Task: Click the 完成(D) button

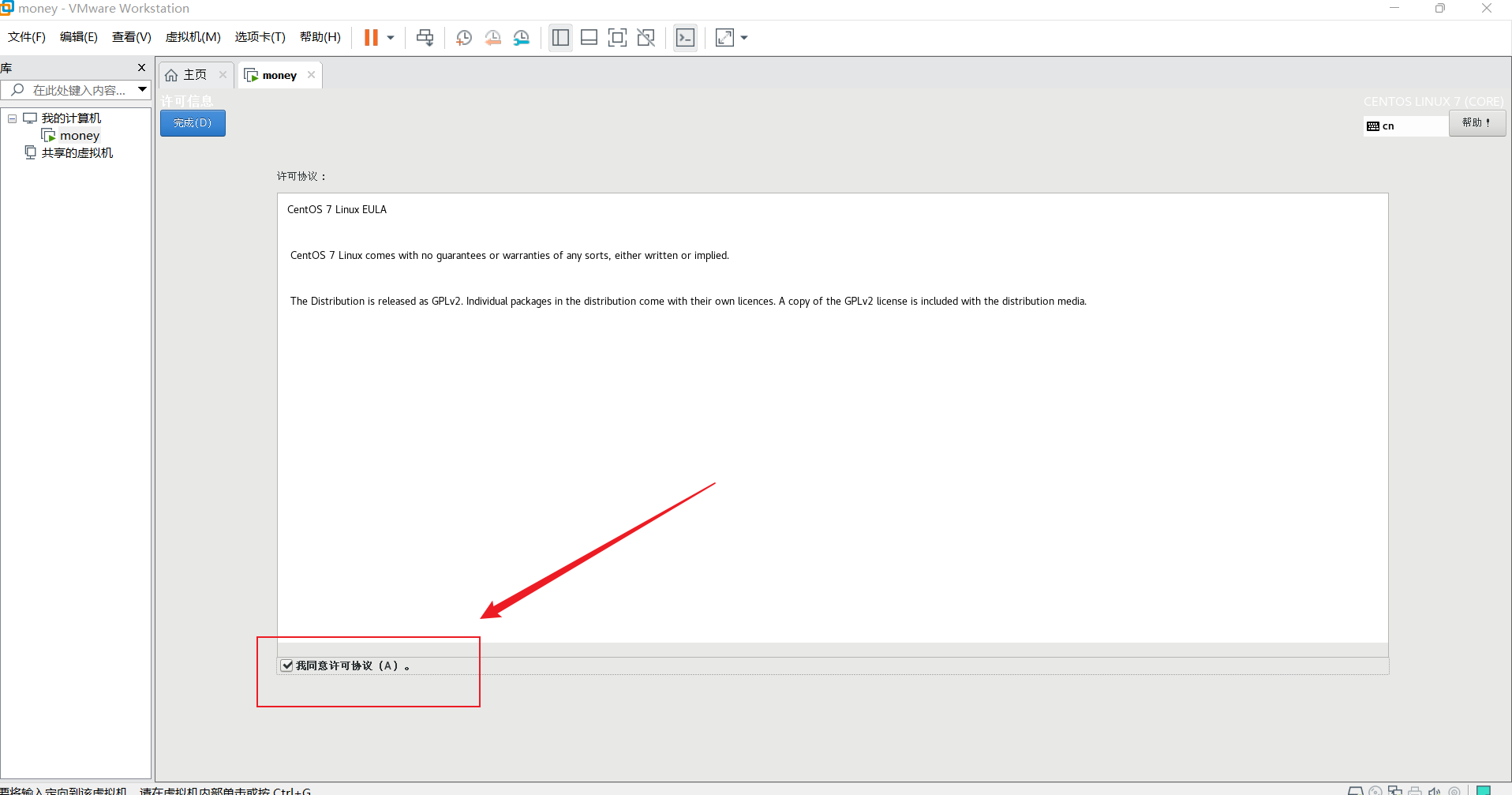Action: (x=193, y=123)
